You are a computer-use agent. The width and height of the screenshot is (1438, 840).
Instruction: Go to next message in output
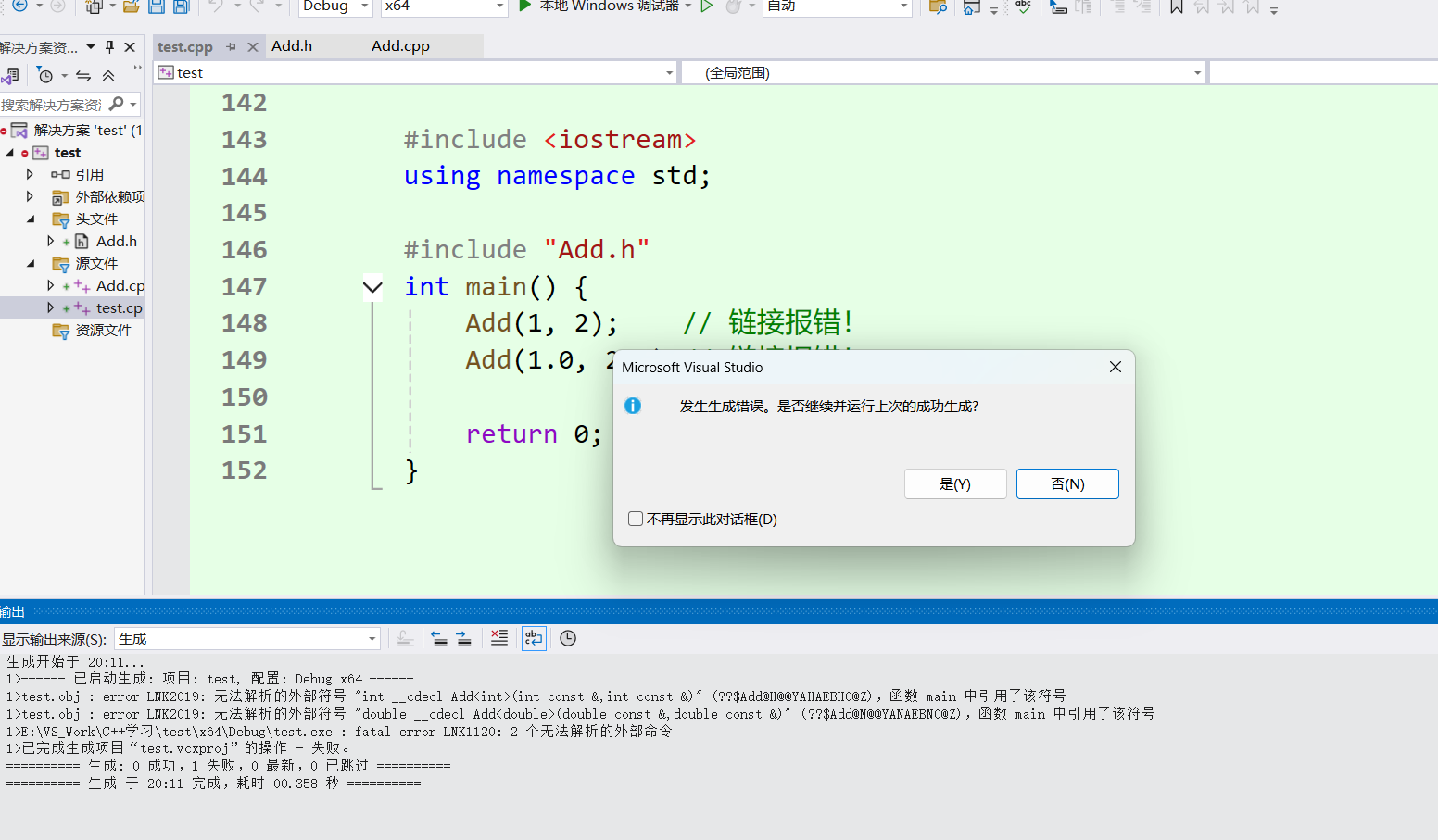point(463,638)
